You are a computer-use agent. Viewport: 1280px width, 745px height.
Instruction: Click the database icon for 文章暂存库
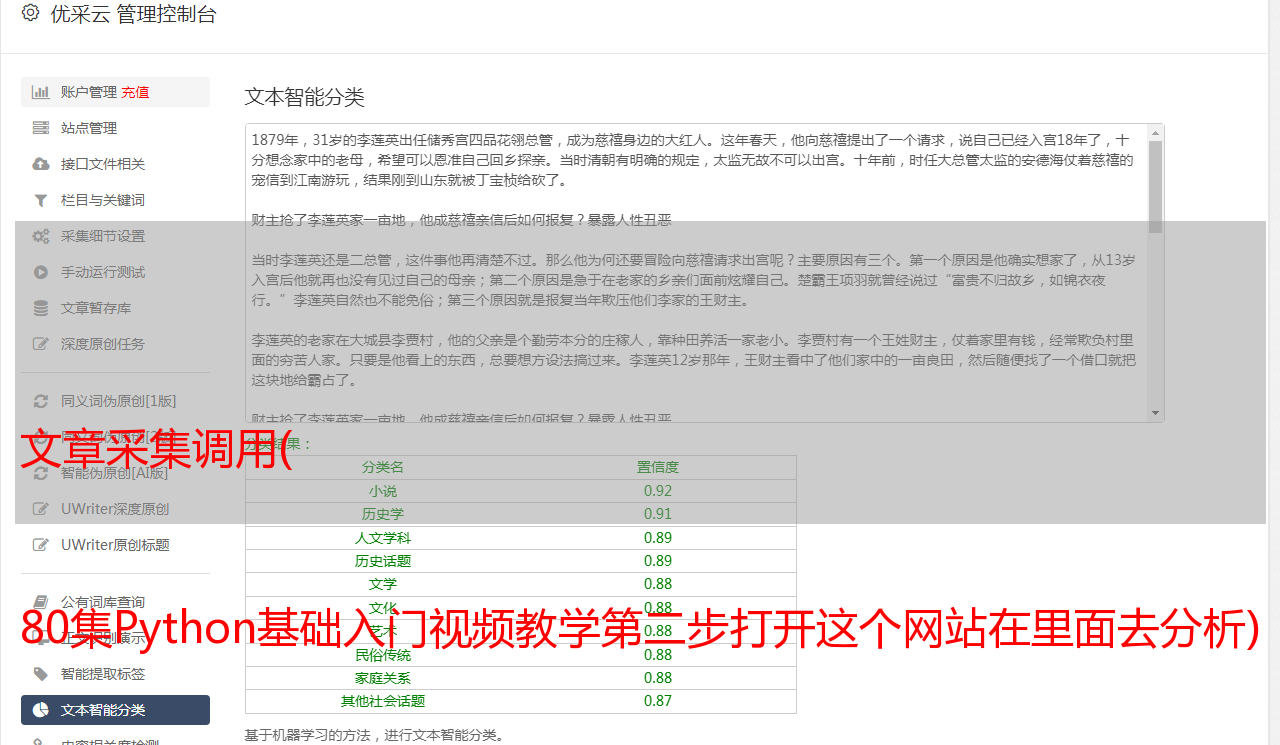[41, 308]
